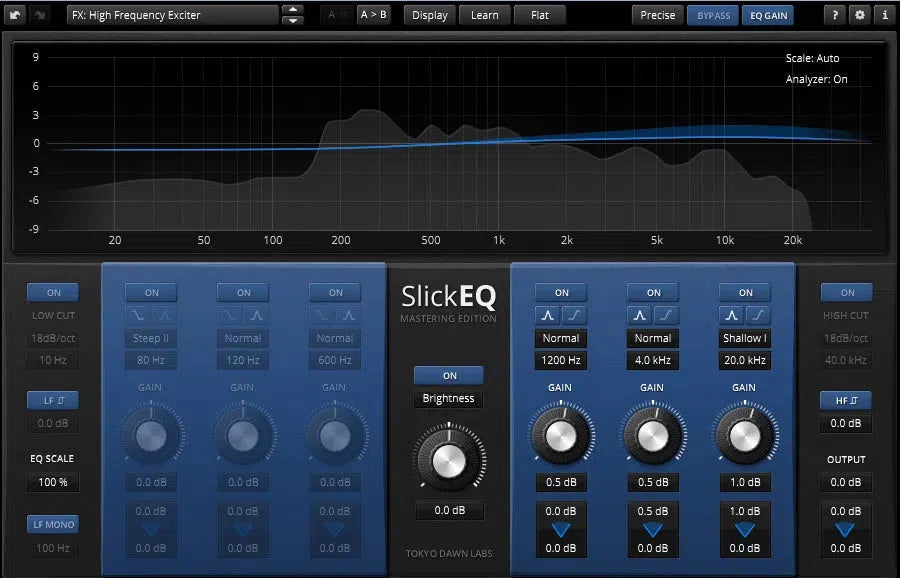This screenshot has height=578, width=900.
Task: Switch to EQ GAIN mode in the top bar
Action: tap(768, 15)
